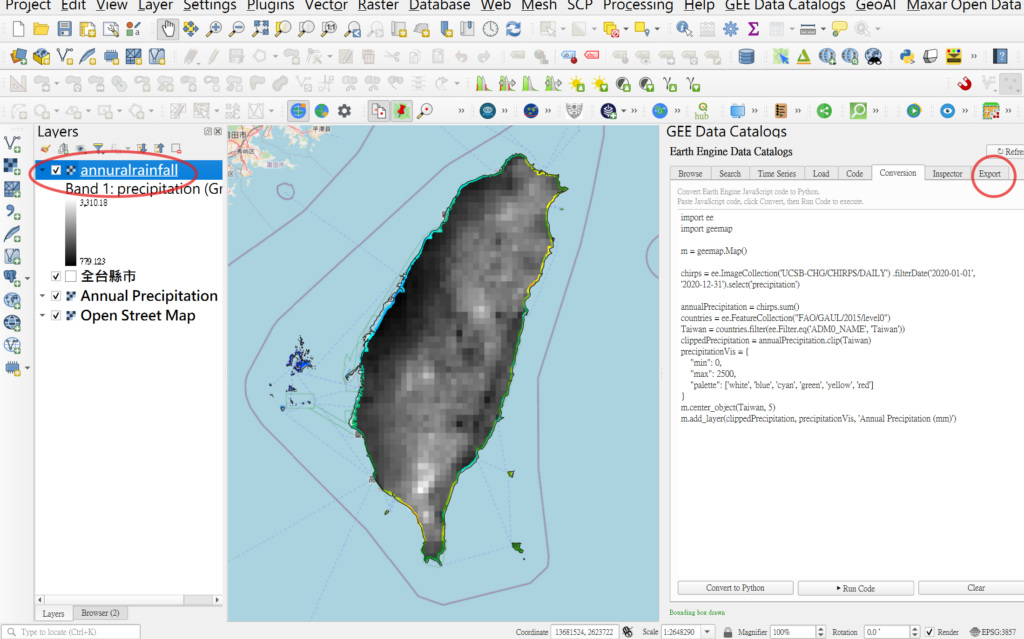Click the Zoom In magnifier tool
This screenshot has height=639, width=1024.
213,30
